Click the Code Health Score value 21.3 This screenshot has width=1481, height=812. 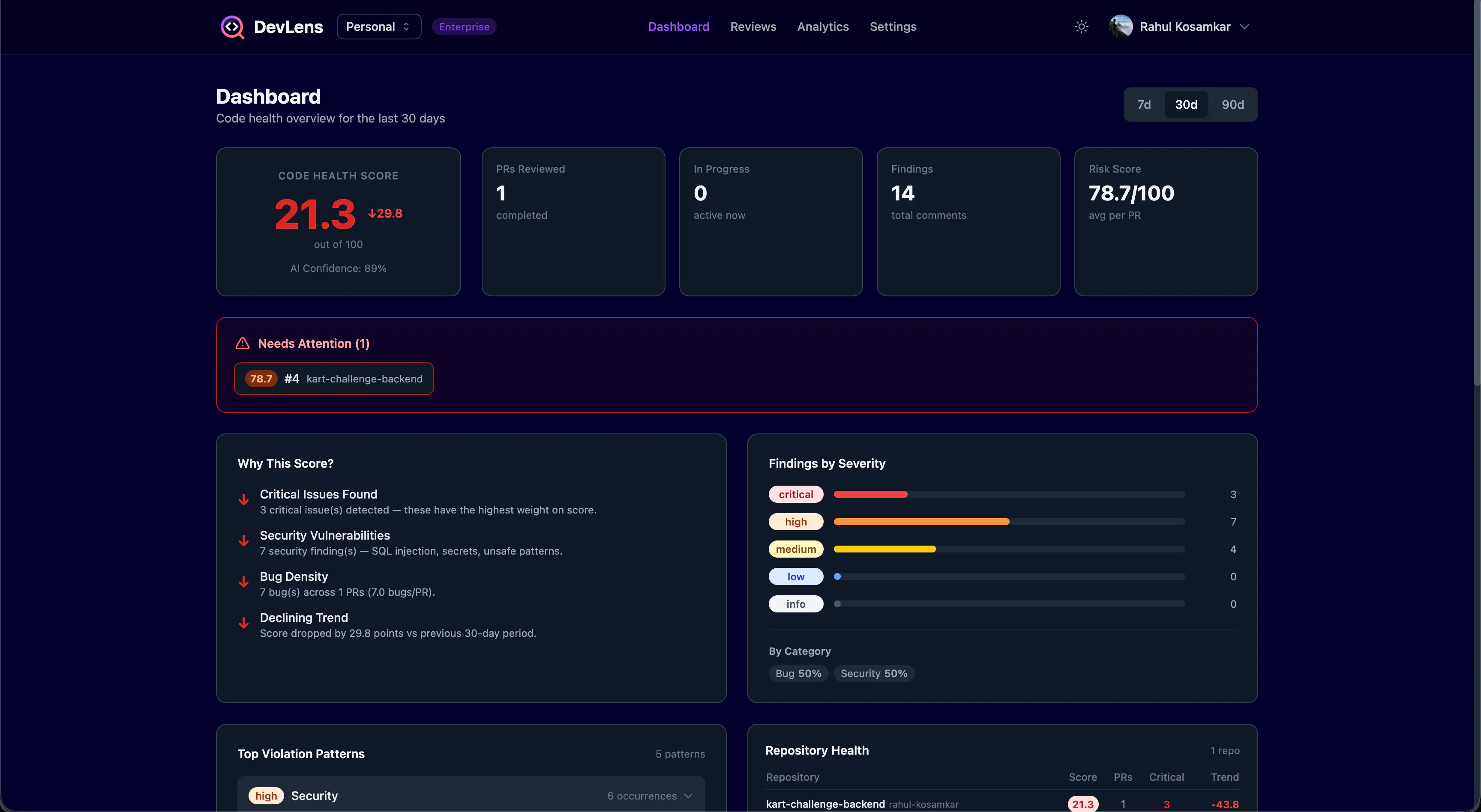pyautogui.click(x=315, y=215)
